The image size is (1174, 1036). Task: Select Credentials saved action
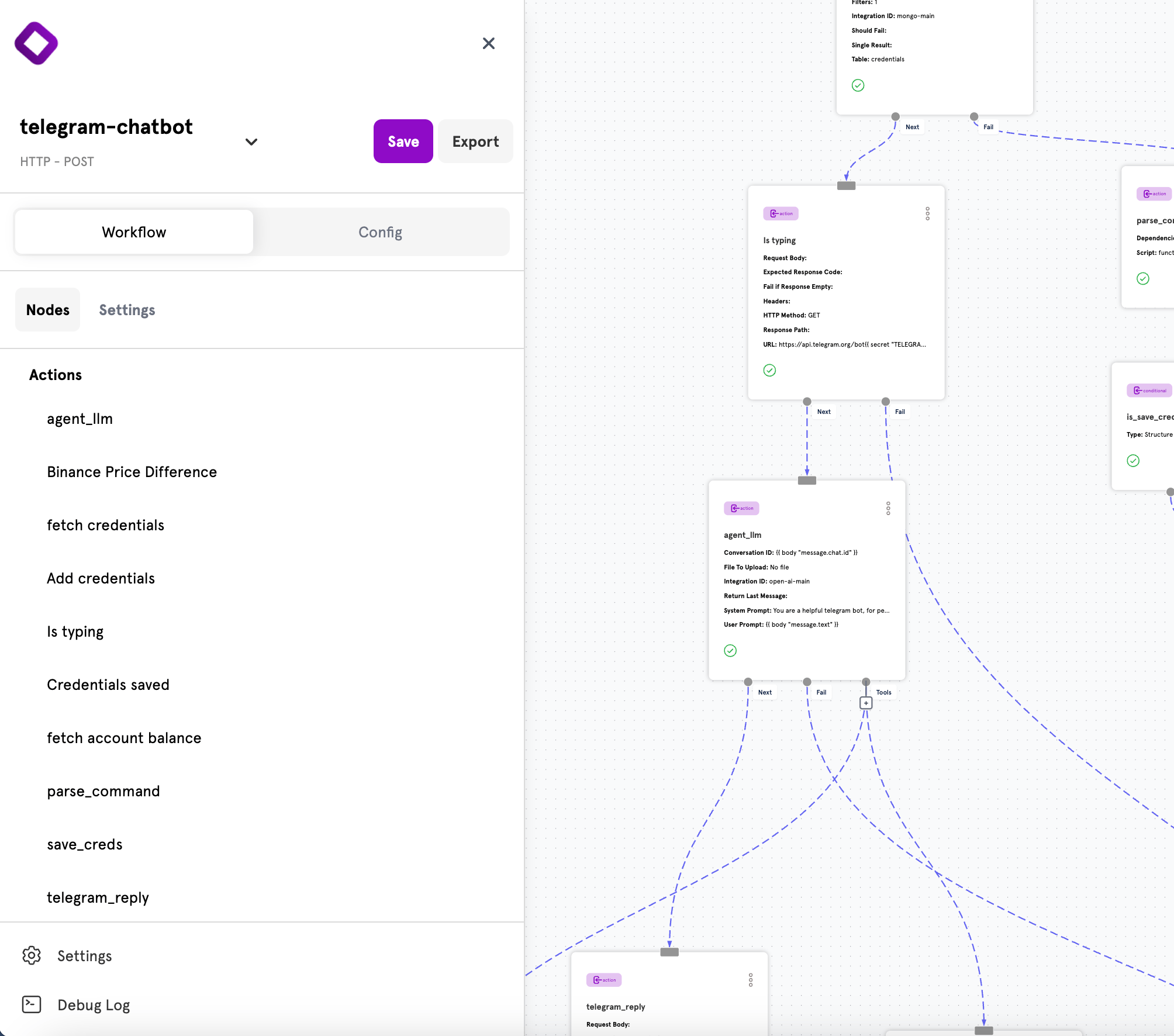[x=108, y=685]
